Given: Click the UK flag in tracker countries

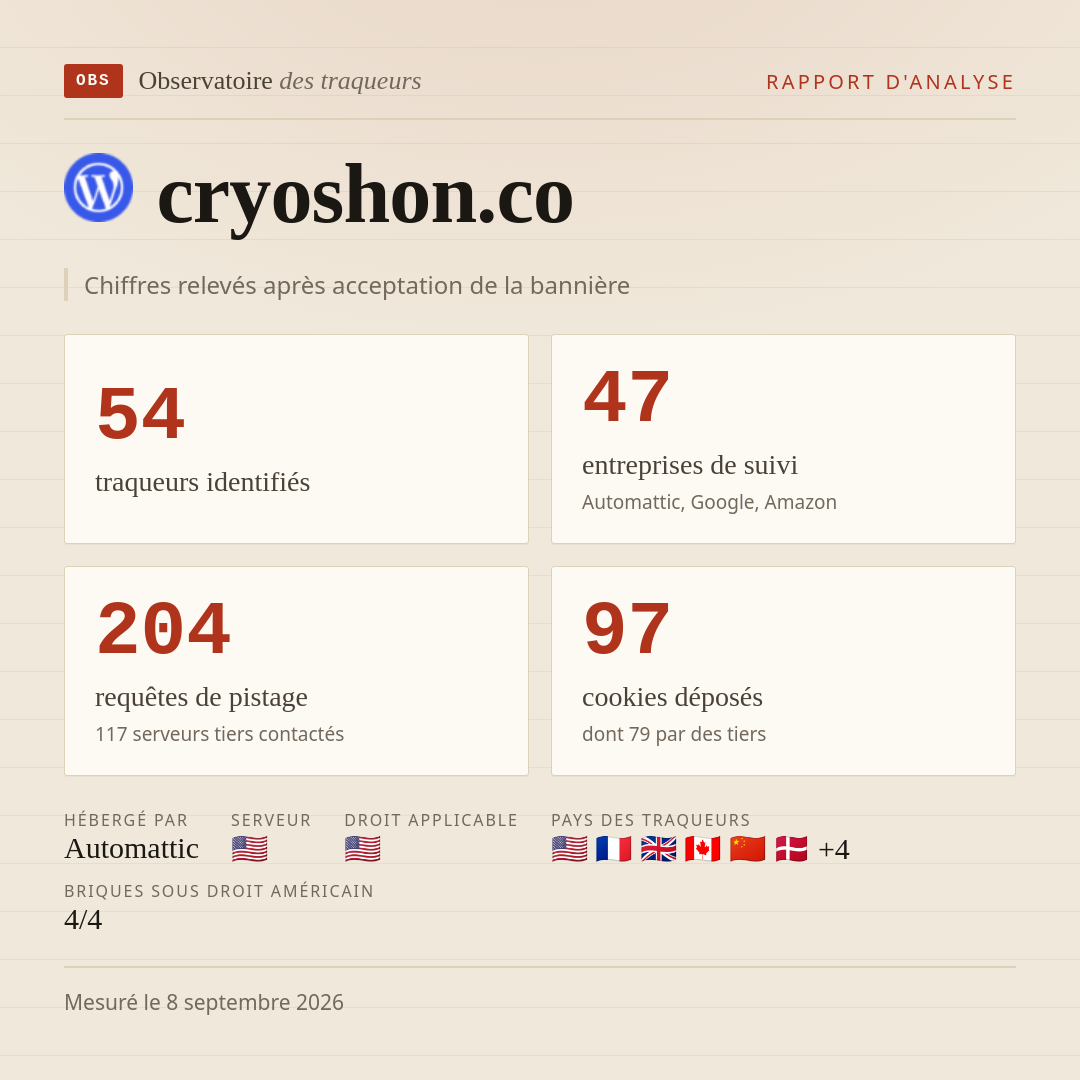Looking at the screenshot, I should click(x=658, y=849).
